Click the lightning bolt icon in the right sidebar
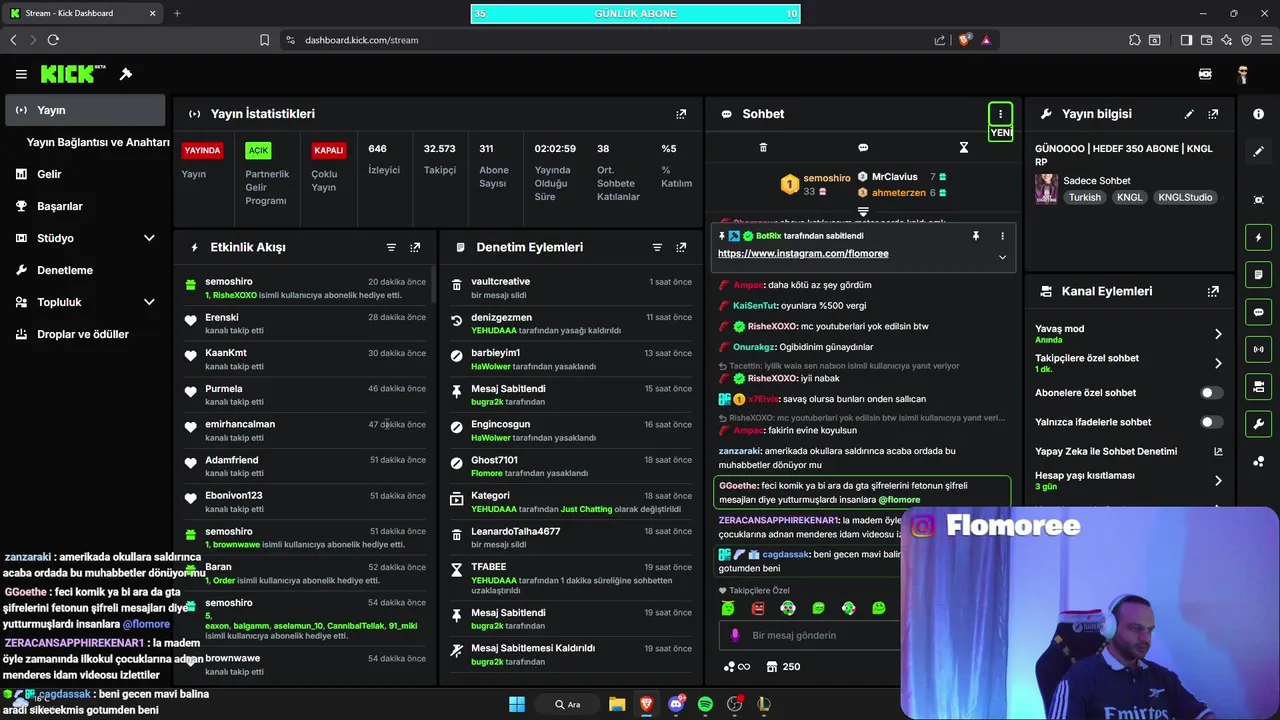Image resolution: width=1280 pixels, height=720 pixels. [1258, 238]
